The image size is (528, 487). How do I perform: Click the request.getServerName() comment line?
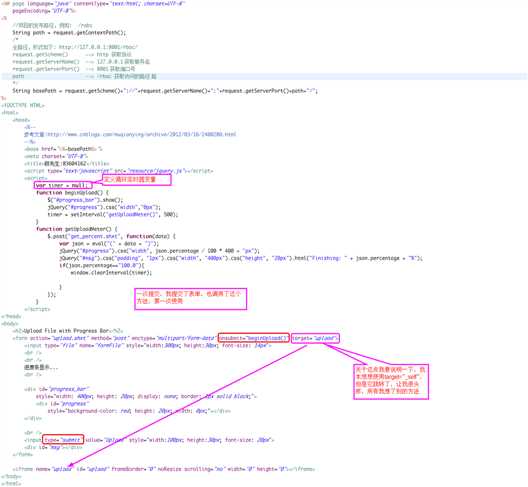pos(81,62)
